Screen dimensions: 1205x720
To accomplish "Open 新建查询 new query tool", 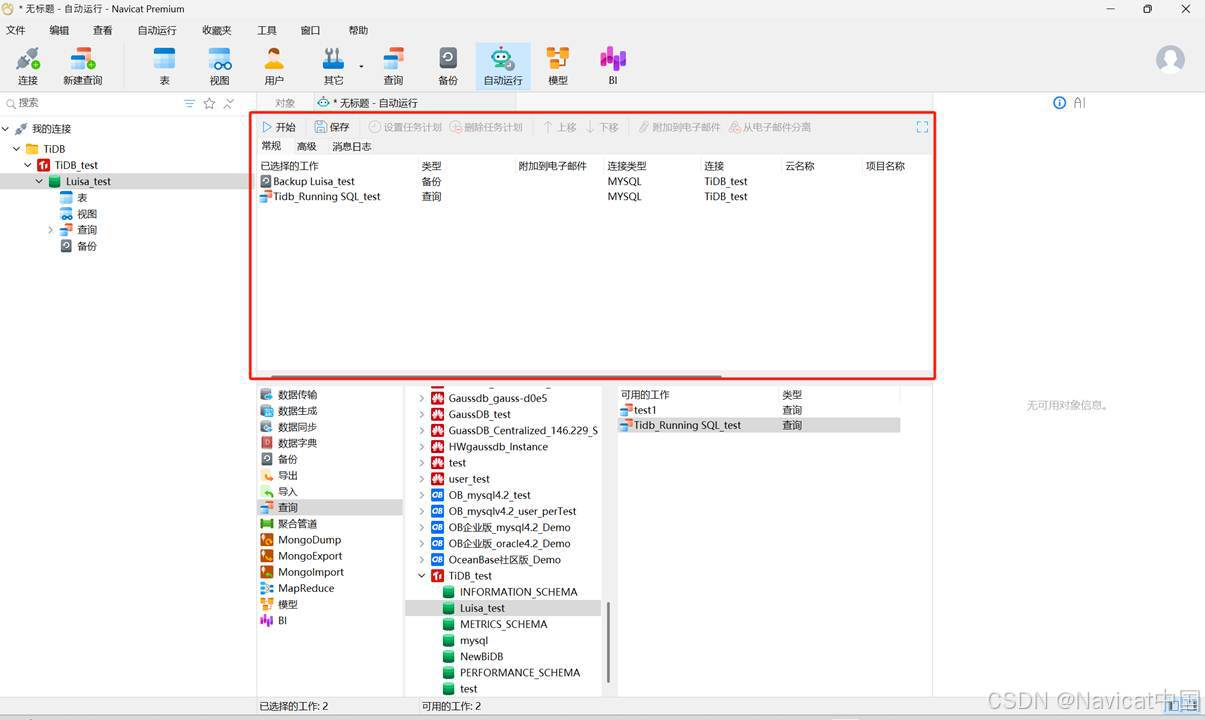I will click(x=82, y=65).
